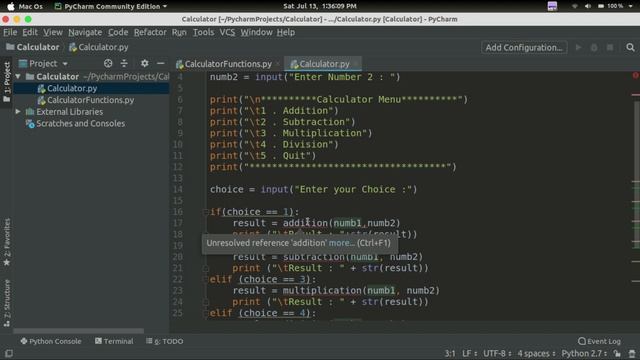The image size is (640, 360).
Task: Click Calculator breadcrumb in navigation bar
Action: (x=33, y=47)
